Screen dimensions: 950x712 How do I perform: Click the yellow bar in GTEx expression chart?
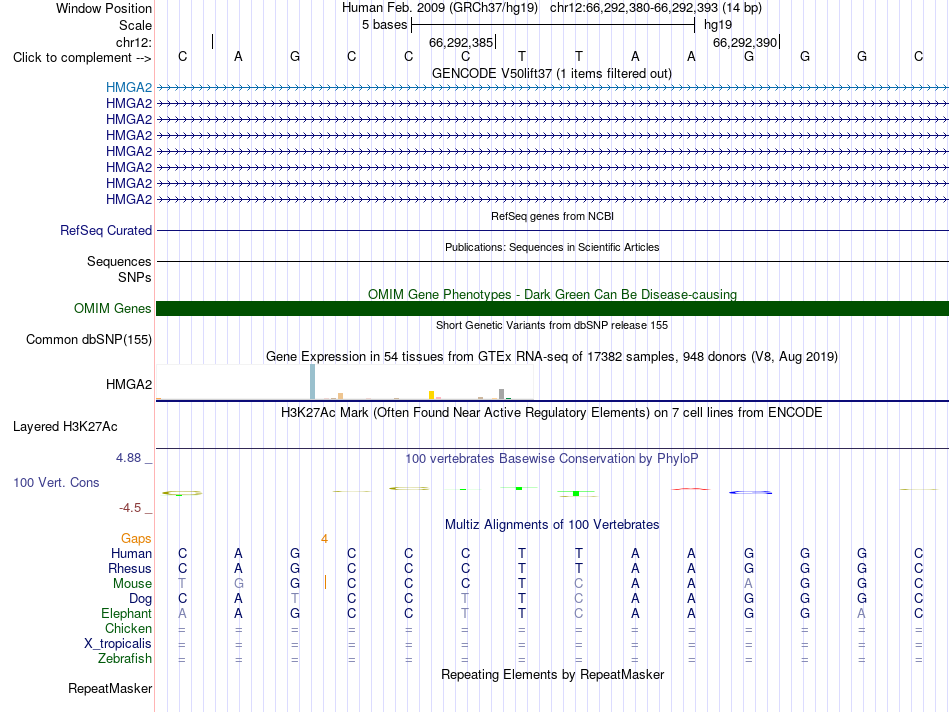tap(431, 395)
